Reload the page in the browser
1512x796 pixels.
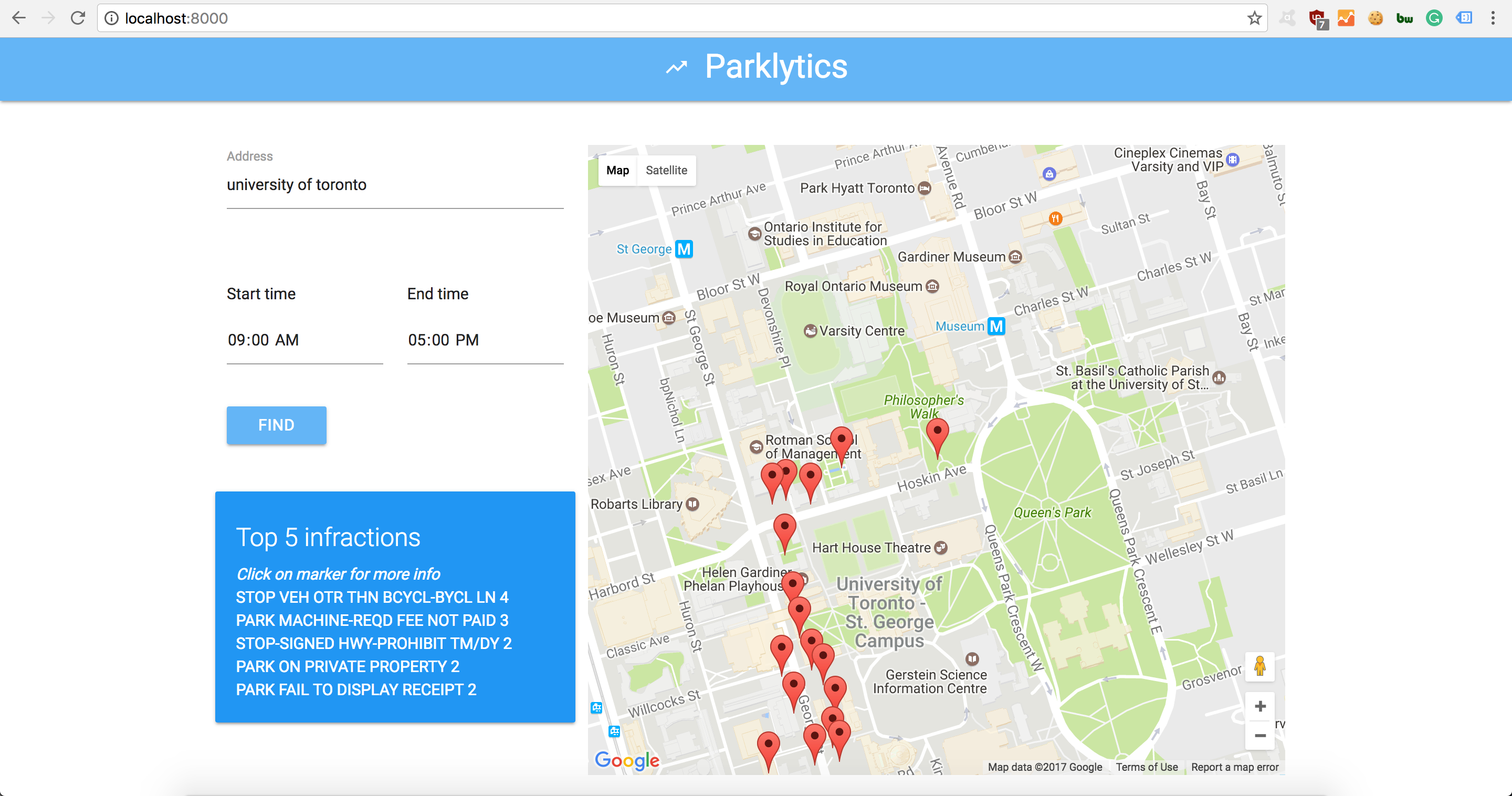tap(78, 18)
